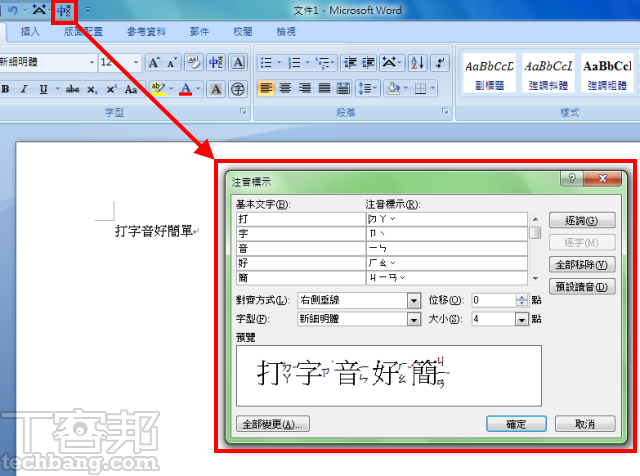Switch to 檢視 tab
640x476 pixels.
[x=286, y=32]
